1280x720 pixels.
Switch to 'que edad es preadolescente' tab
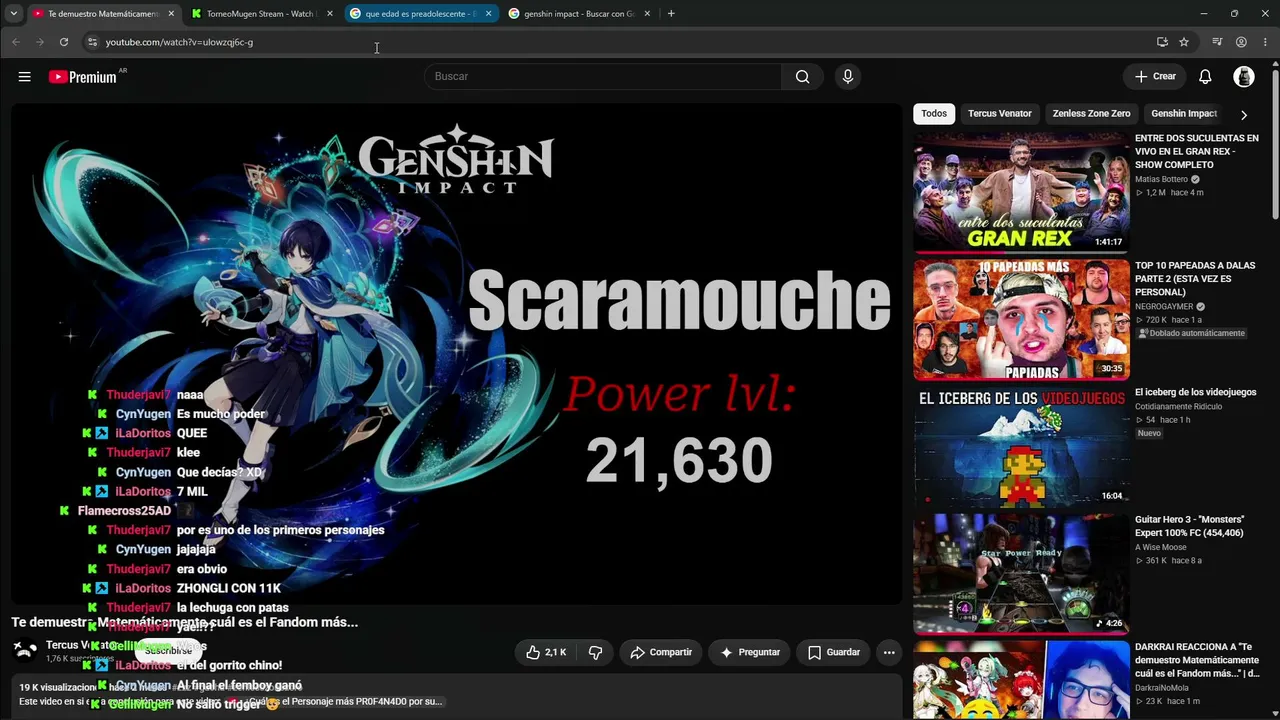[420, 14]
